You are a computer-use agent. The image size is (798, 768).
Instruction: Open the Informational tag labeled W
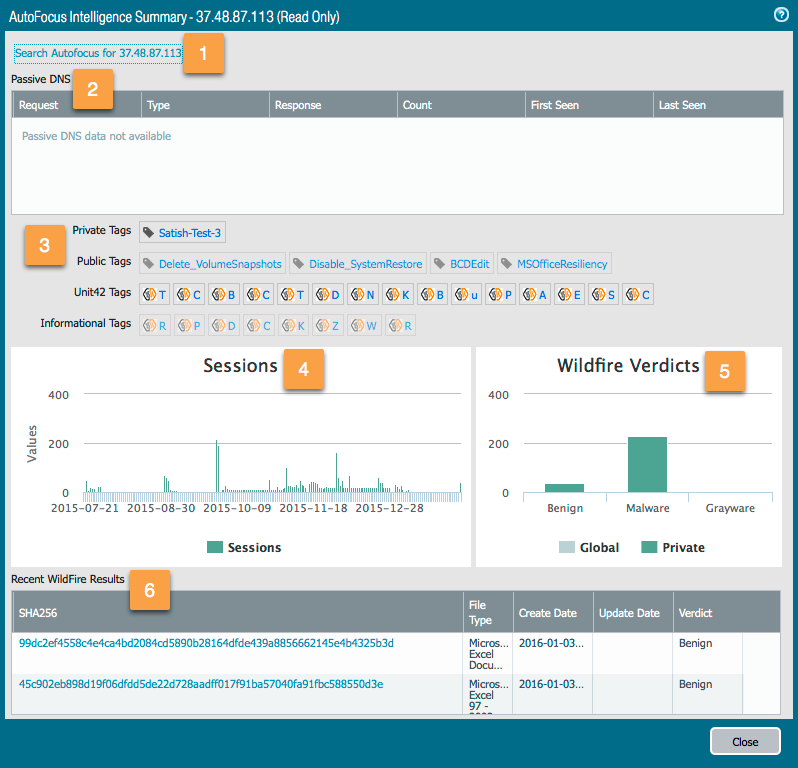click(x=362, y=325)
